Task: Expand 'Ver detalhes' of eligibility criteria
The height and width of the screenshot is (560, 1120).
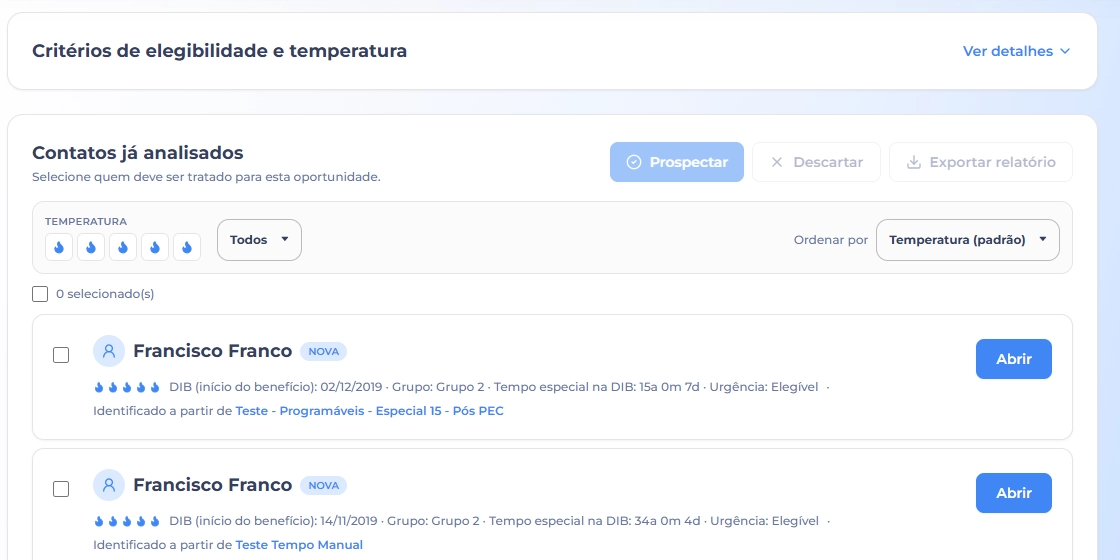Action: [x=1016, y=51]
